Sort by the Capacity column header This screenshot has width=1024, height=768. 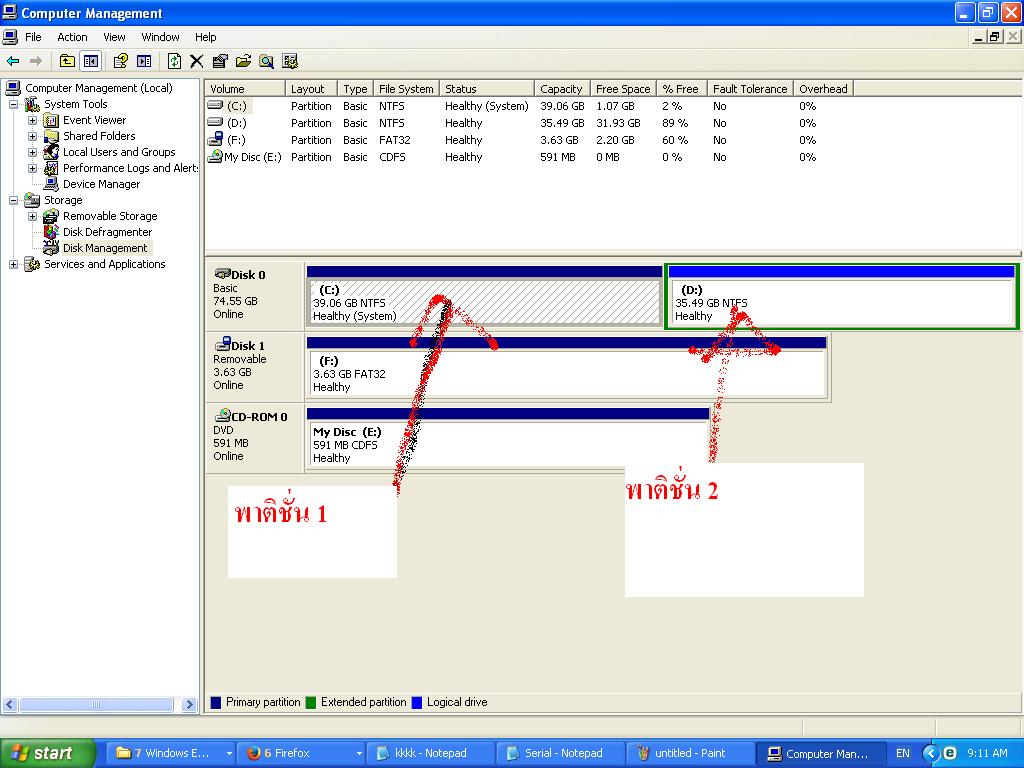(x=562, y=89)
